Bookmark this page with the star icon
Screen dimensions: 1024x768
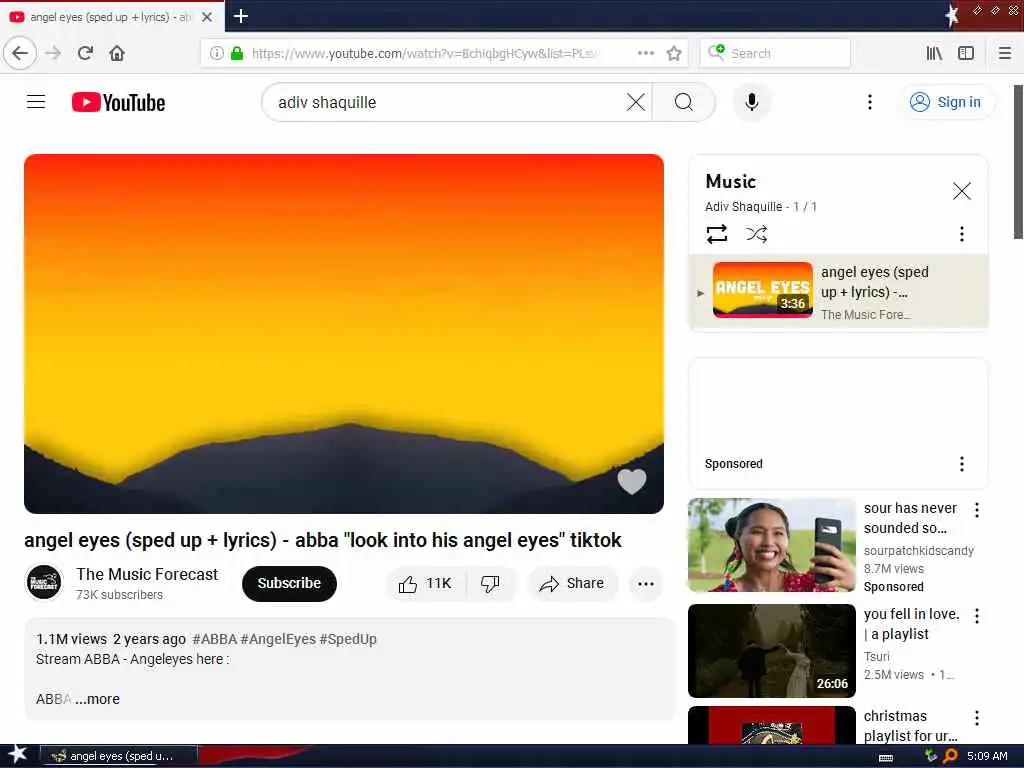(674, 53)
